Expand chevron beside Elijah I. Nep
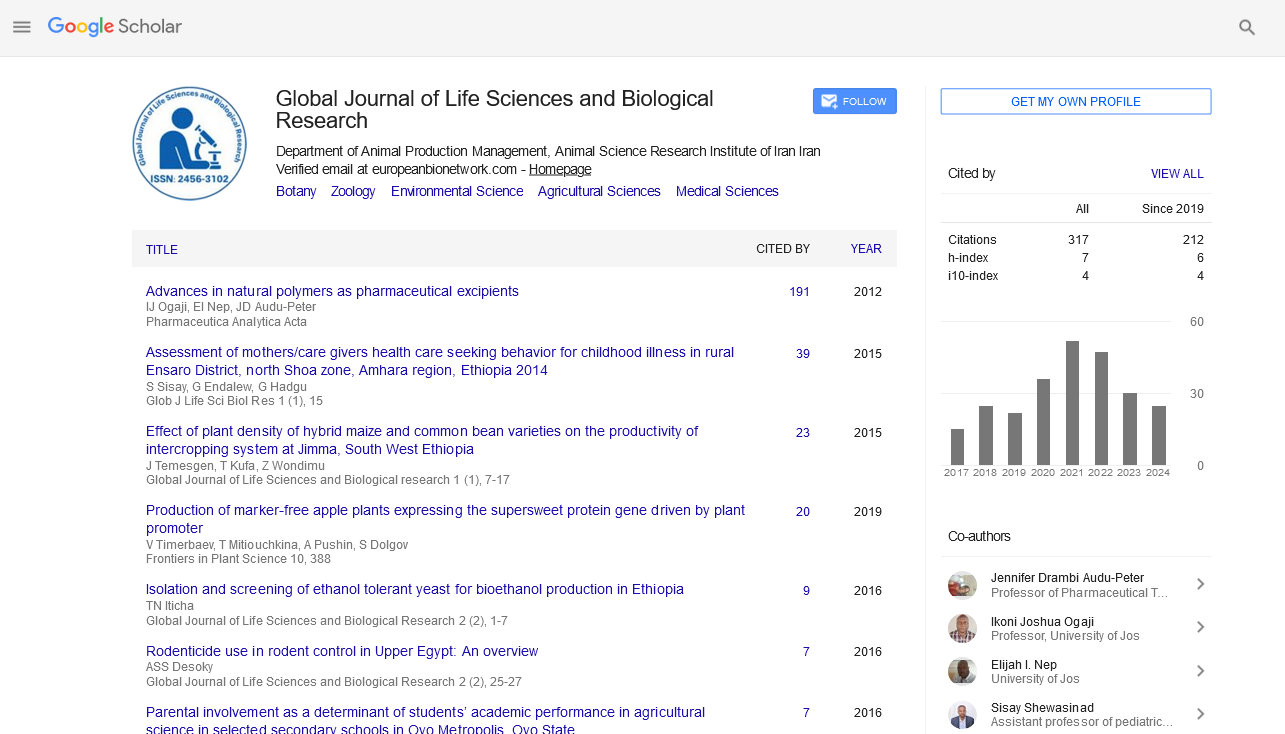1285x734 pixels. click(1200, 671)
